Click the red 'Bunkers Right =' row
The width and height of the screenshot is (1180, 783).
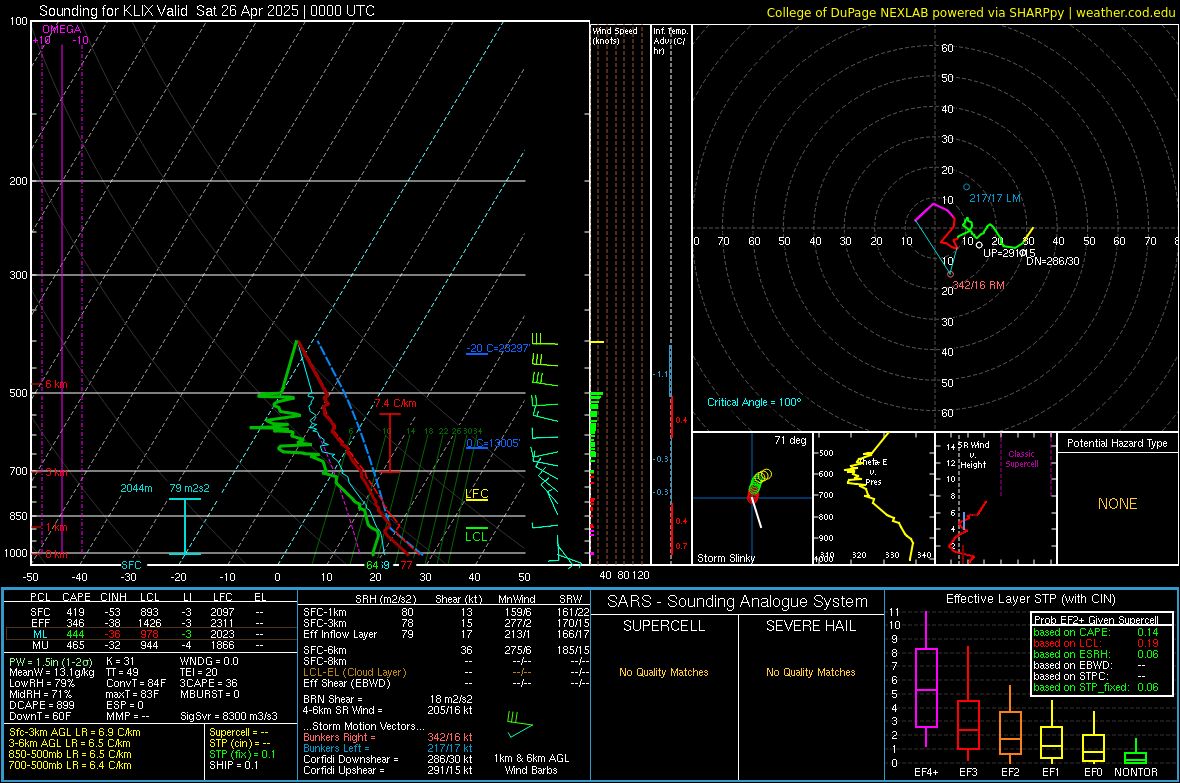pos(388,737)
